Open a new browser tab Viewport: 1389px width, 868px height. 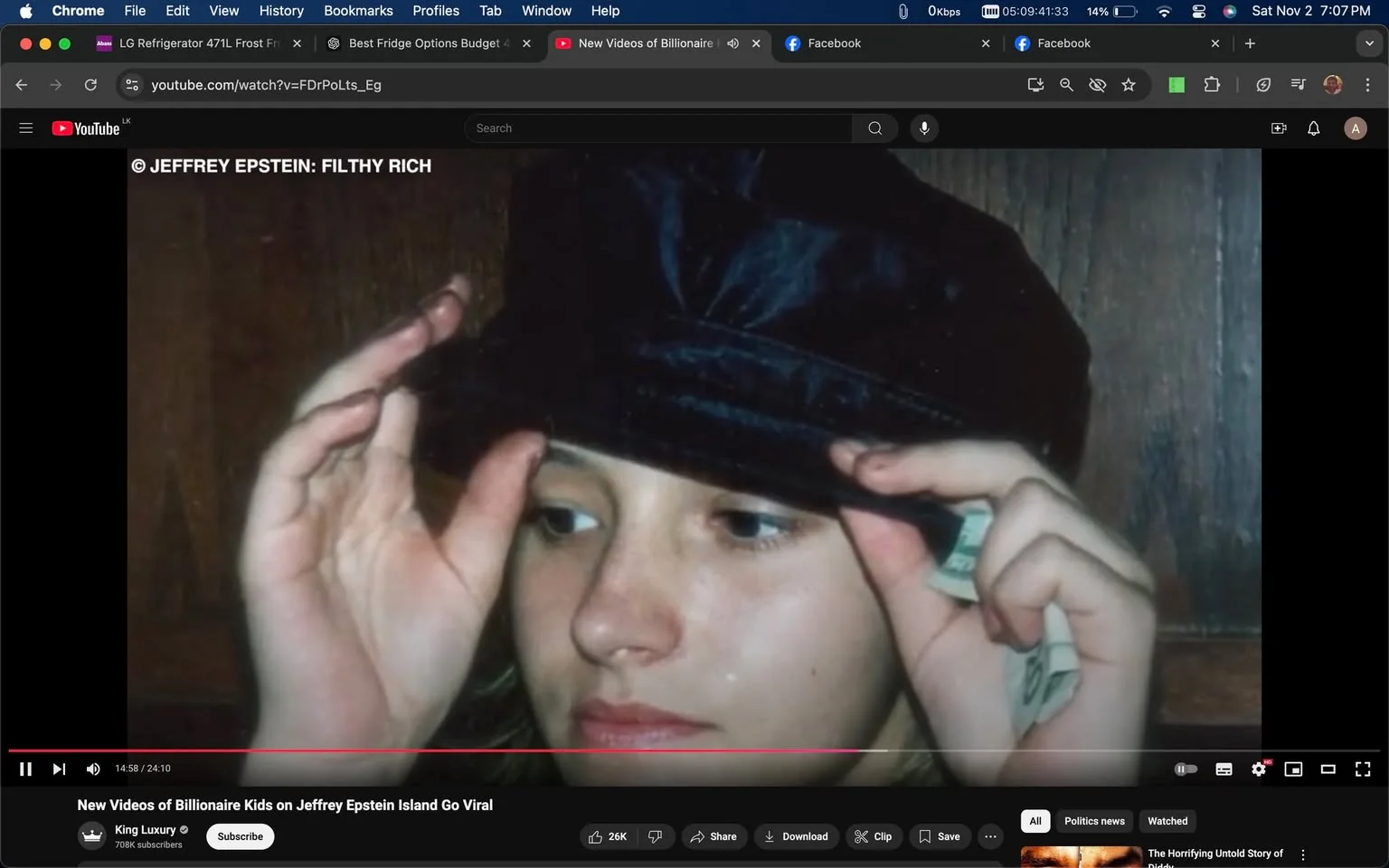coord(1250,43)
